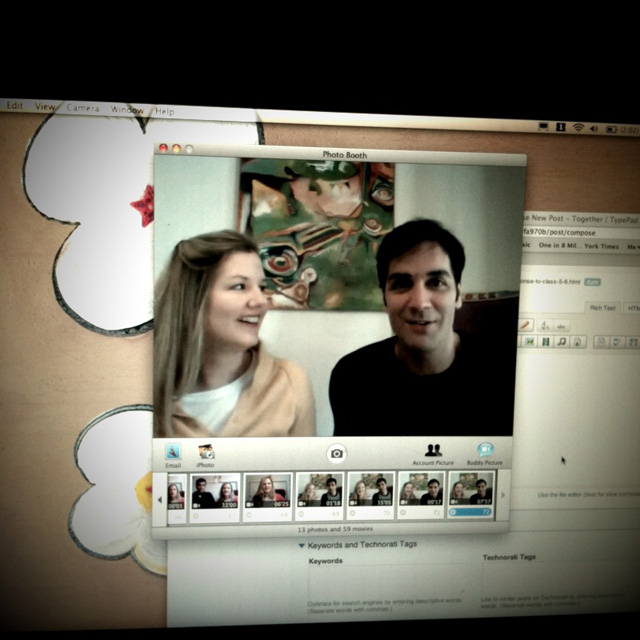Open the Help menu
Screen dimensions: 640x640
click(x=164, y=111)
